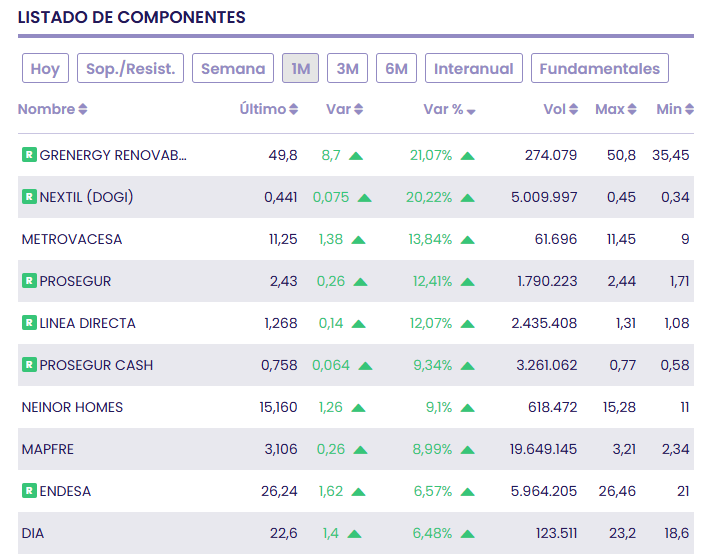Sort the table by Max column
Screen dimensions: 706x554
coord(632,109)
